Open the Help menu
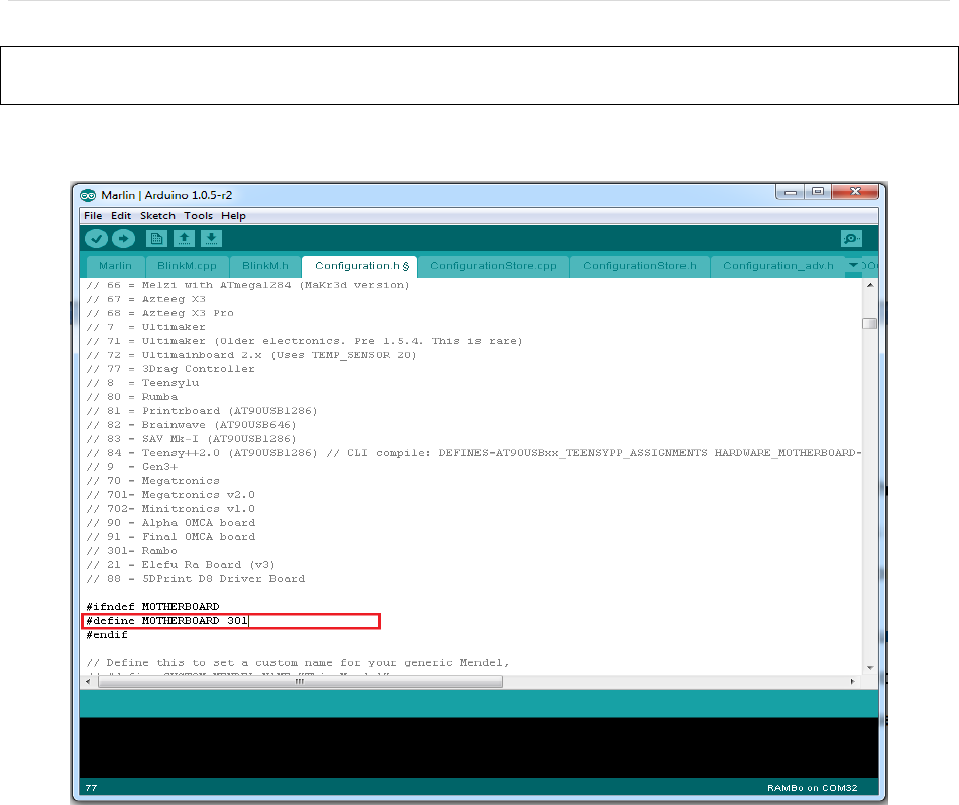Screen dimensions: 959x805 pos(233,216)
